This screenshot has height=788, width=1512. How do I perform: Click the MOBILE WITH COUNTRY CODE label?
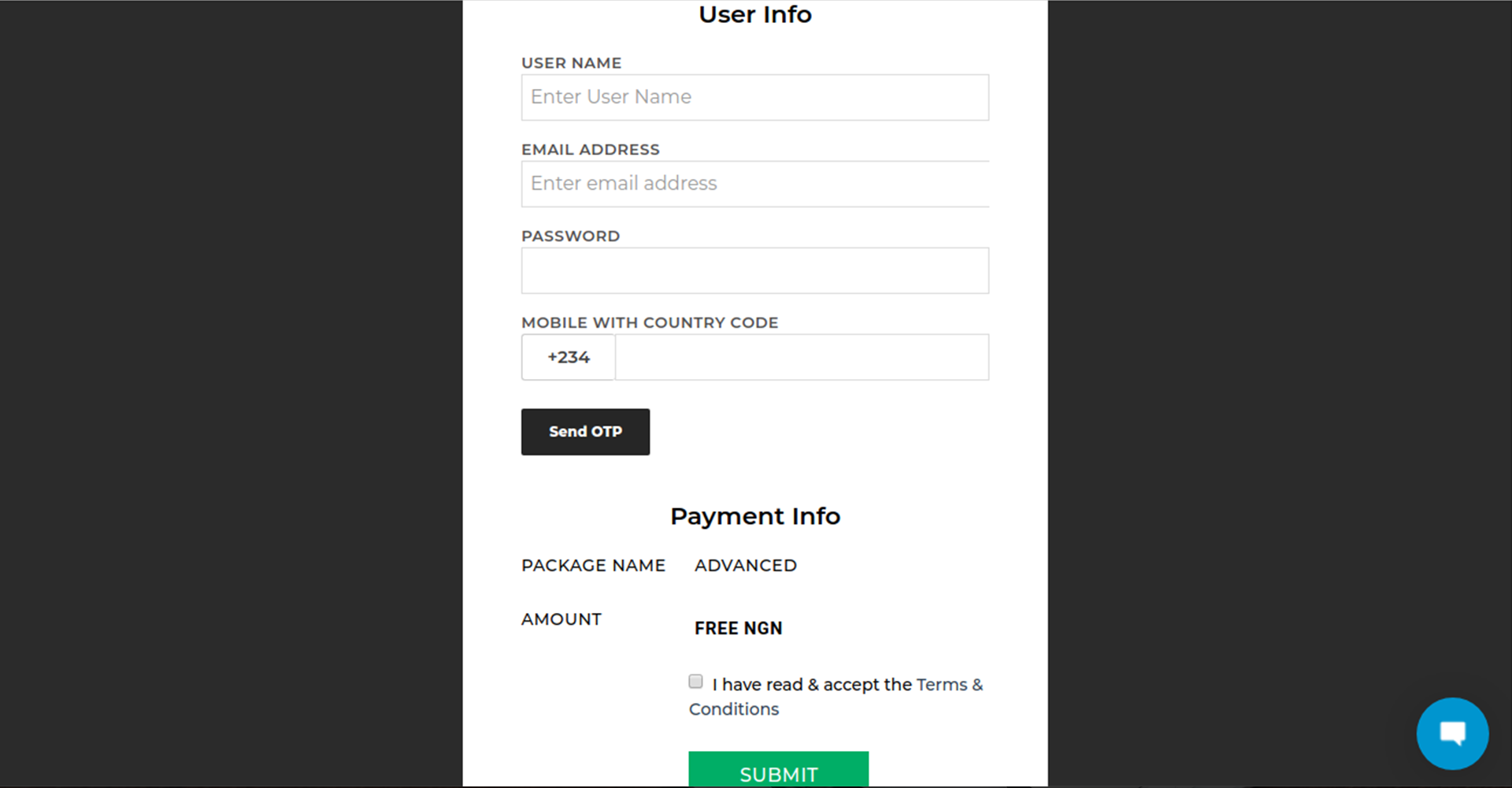coord(650,323)
